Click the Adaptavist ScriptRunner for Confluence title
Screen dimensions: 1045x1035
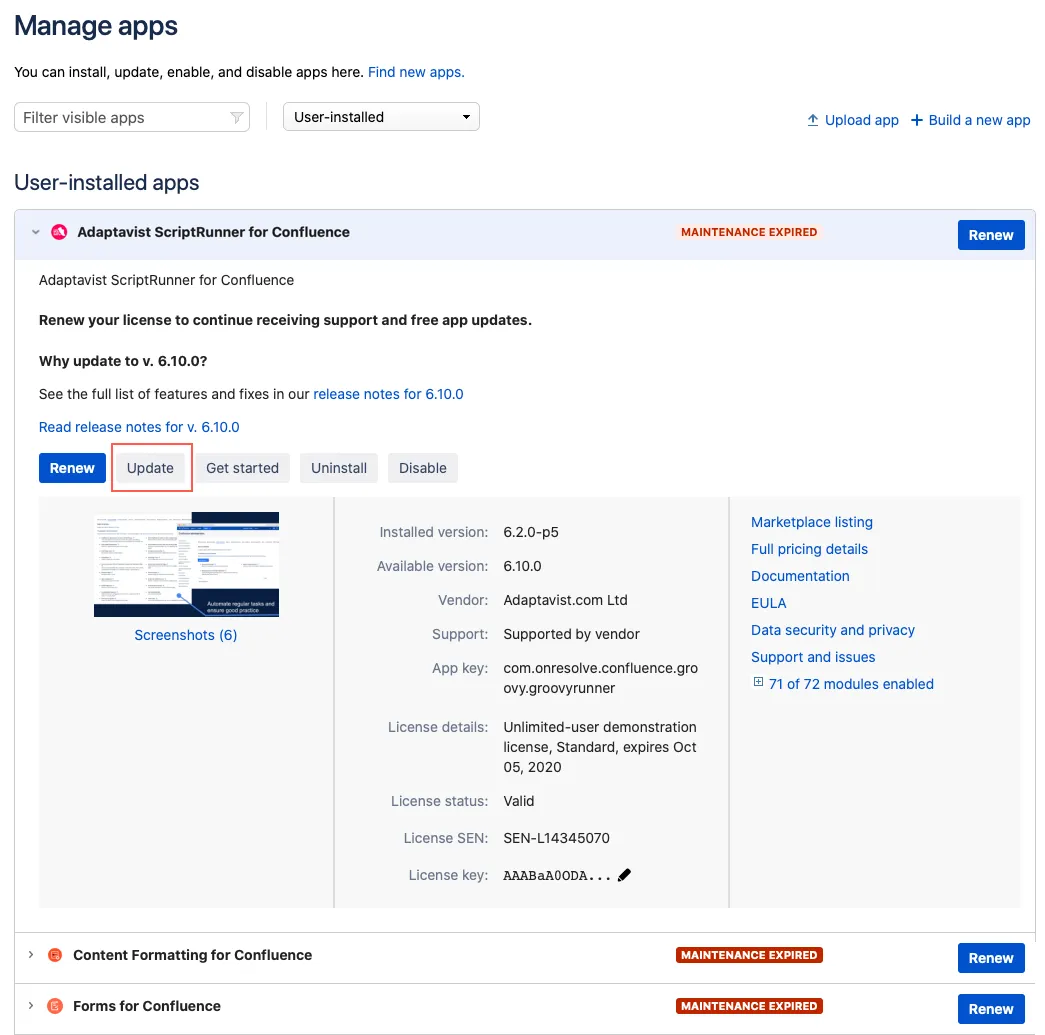(x=213, y=232)
